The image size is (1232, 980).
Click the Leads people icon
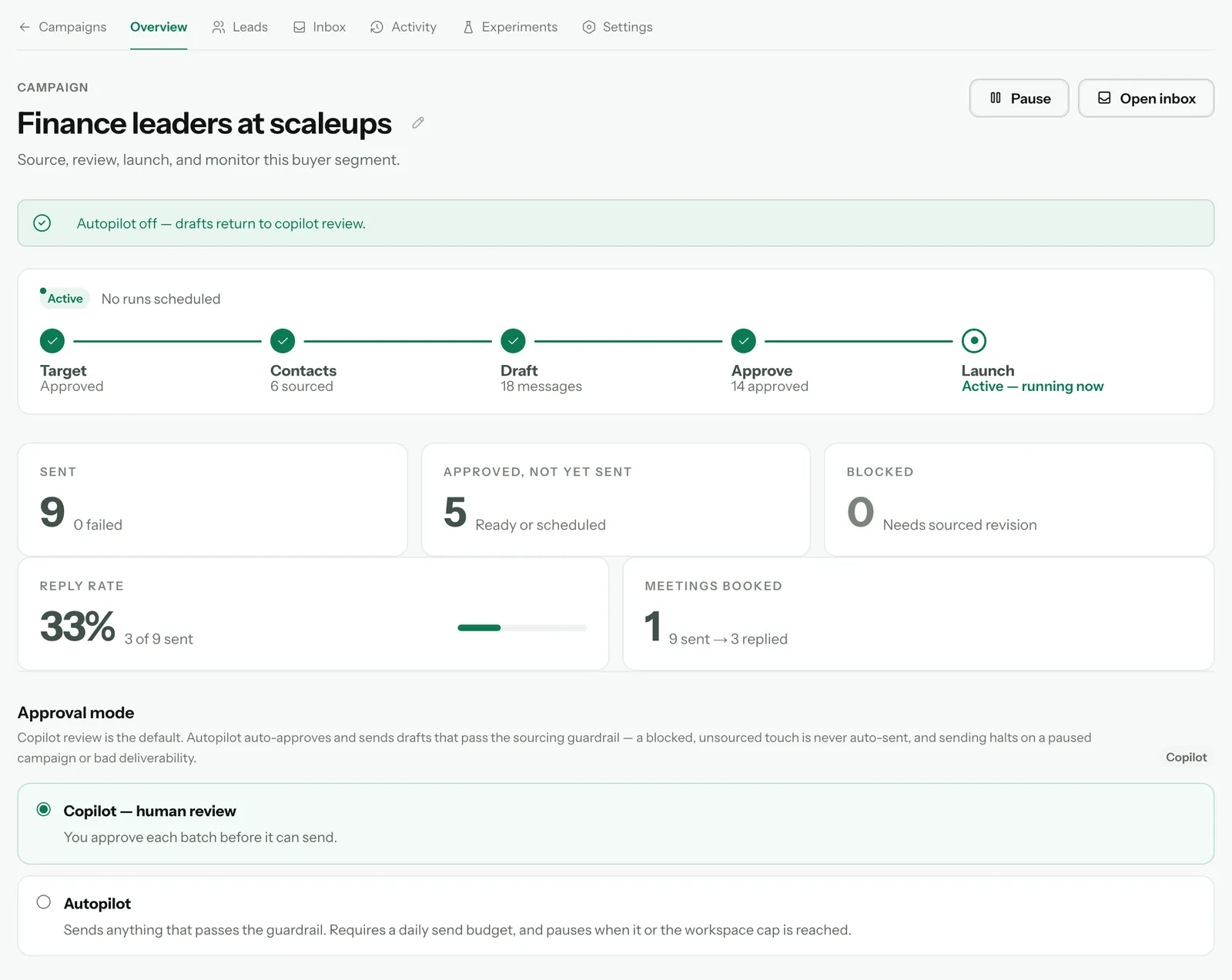219,27
